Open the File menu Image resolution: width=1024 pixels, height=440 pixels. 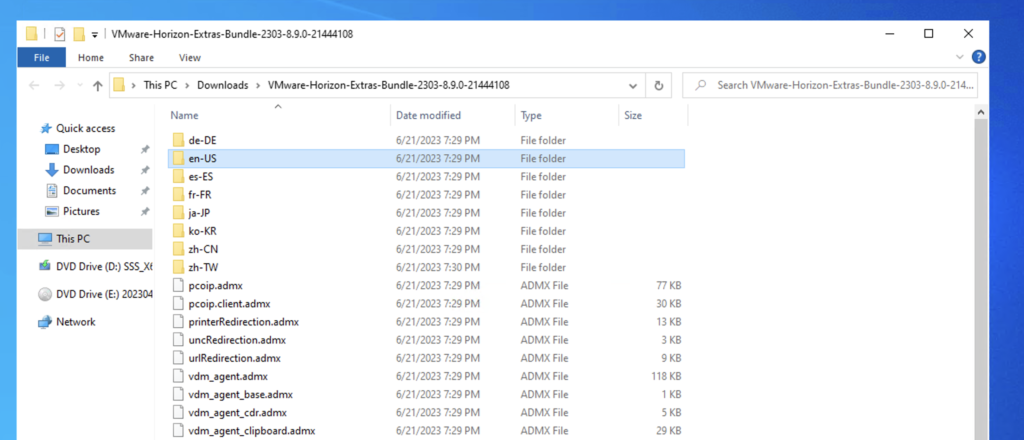(41, 58)
